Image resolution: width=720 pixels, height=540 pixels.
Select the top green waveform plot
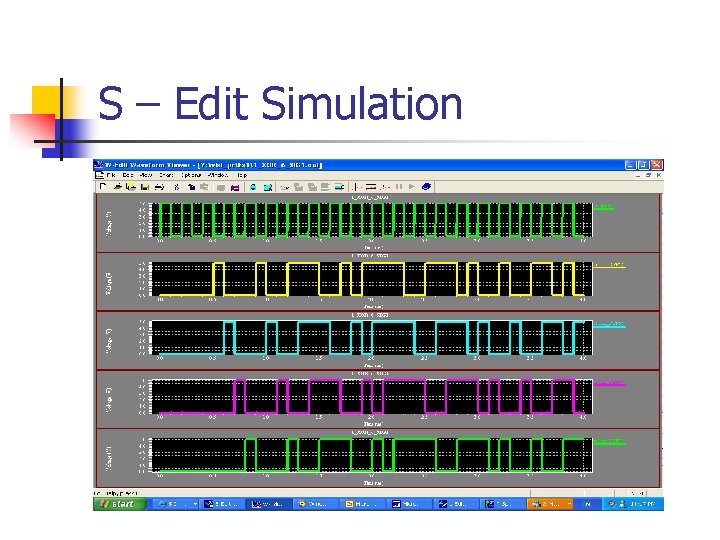(x=372, y=220)
